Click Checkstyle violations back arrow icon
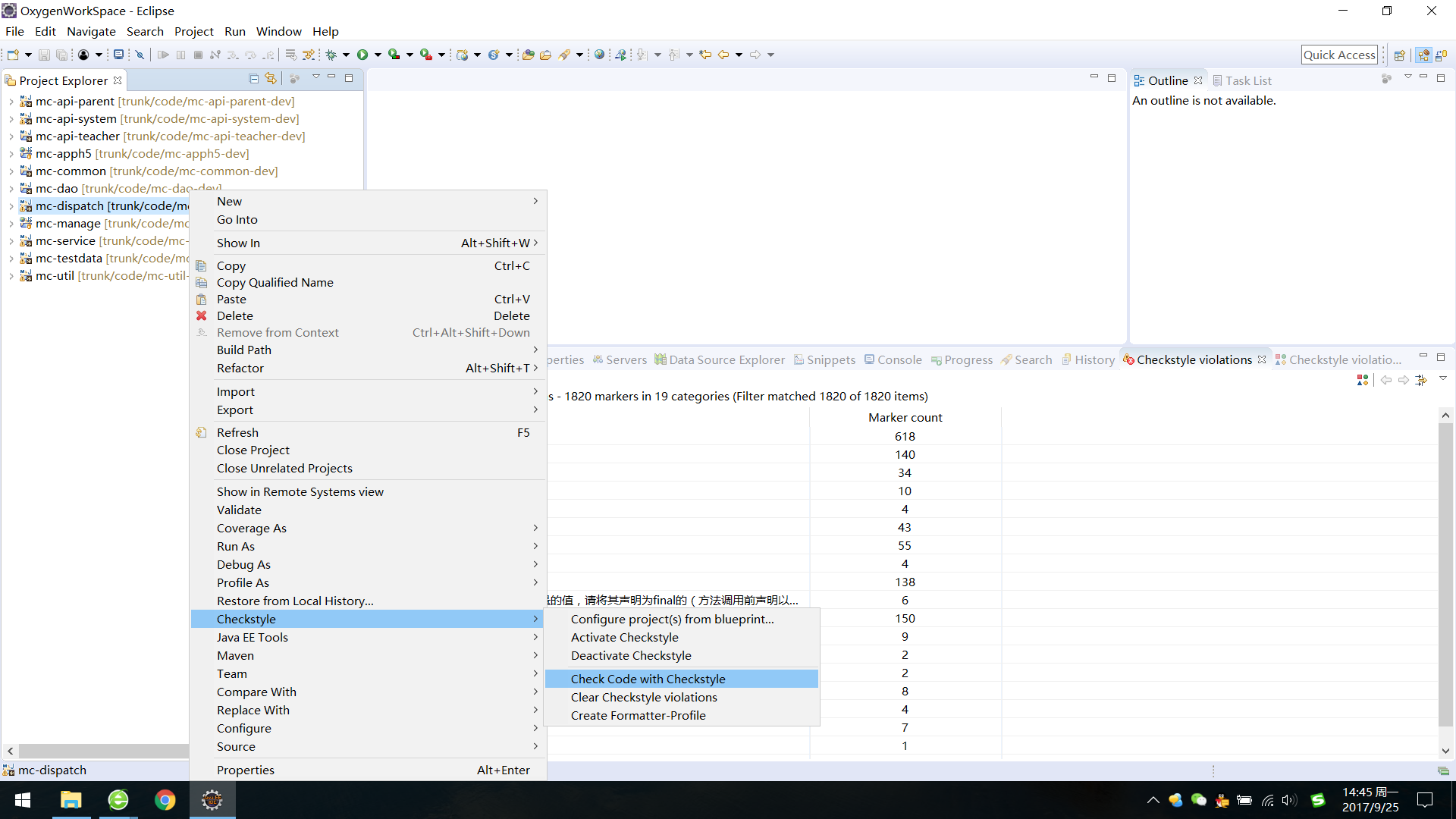 pyautogui.click(x=1386, y=379)
